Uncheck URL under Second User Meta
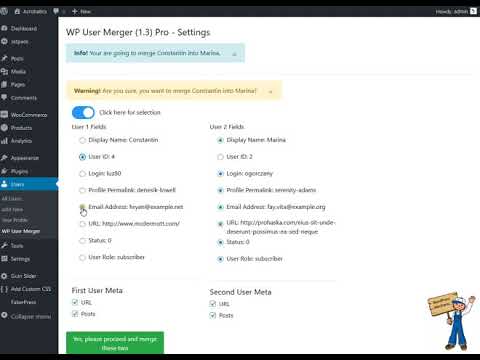This screenshot has height=360, width=480. (x=213, y=304)
